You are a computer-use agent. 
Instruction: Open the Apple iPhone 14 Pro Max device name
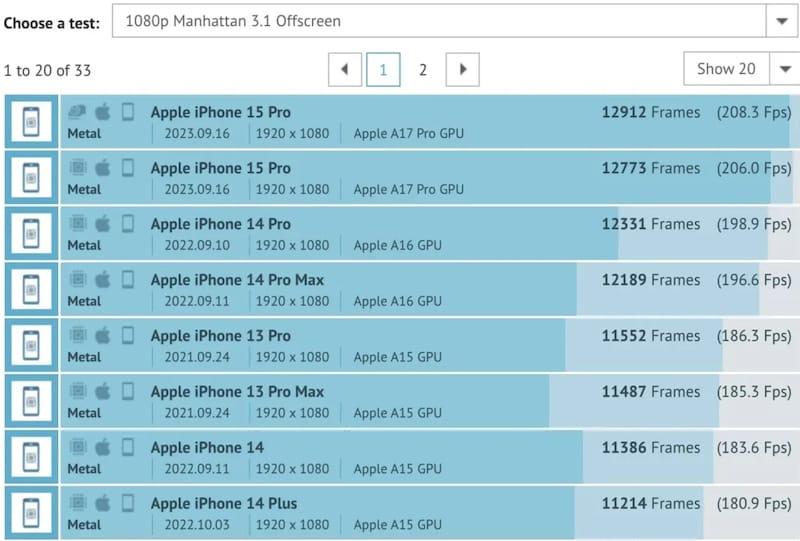click(237, 280)
